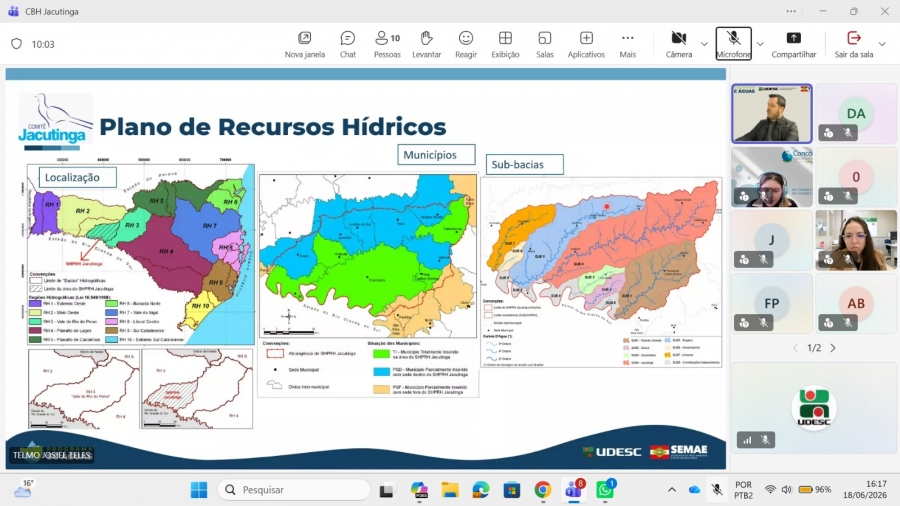Screen dimensions: 900x506
Task: Open clock showing 16:17 date
Action: [x=864, y=489]
